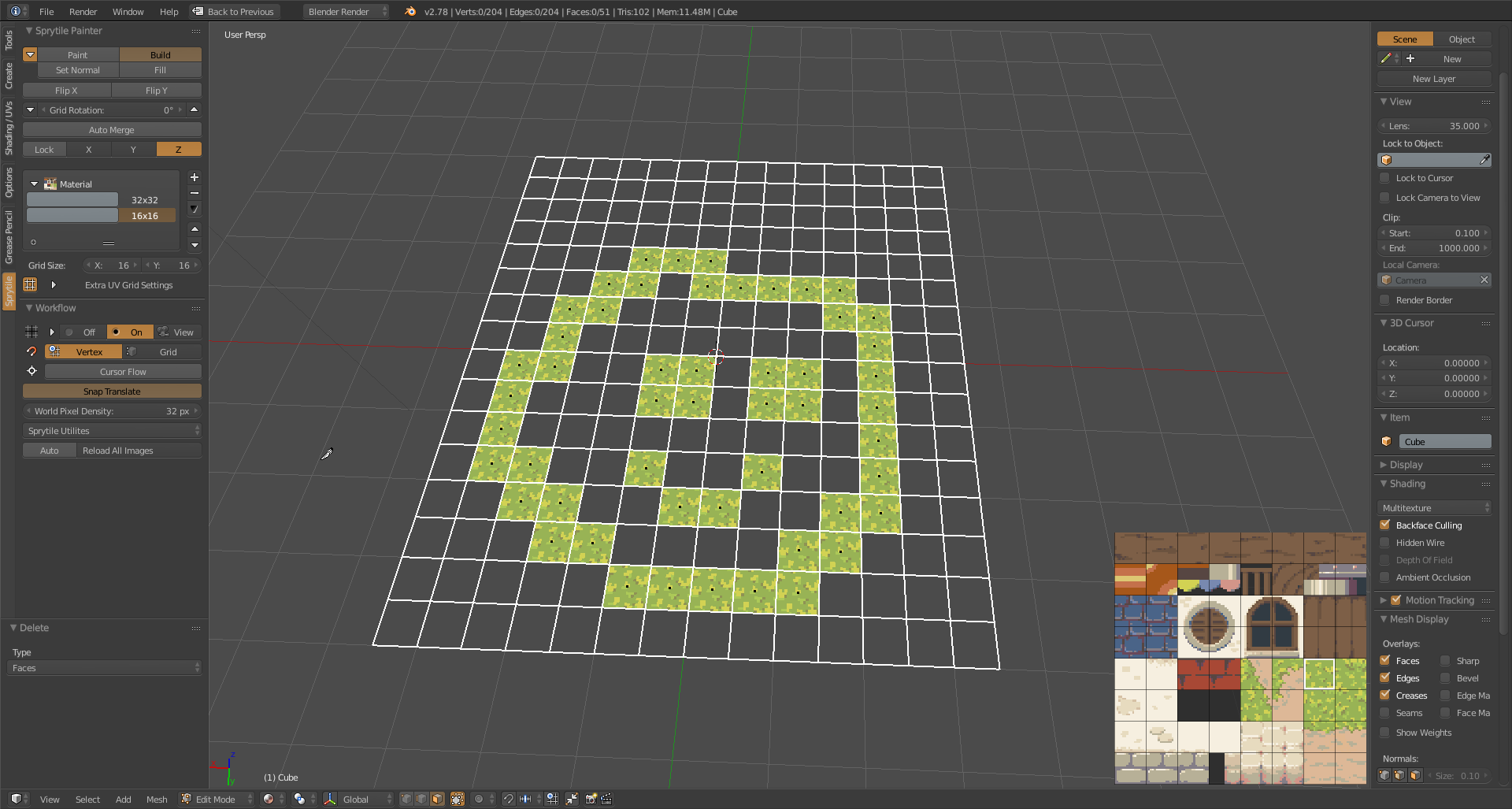This screenshot has height=809, width=1512.
Task: Expand the Display panel
Action: tap(1406, 465)
